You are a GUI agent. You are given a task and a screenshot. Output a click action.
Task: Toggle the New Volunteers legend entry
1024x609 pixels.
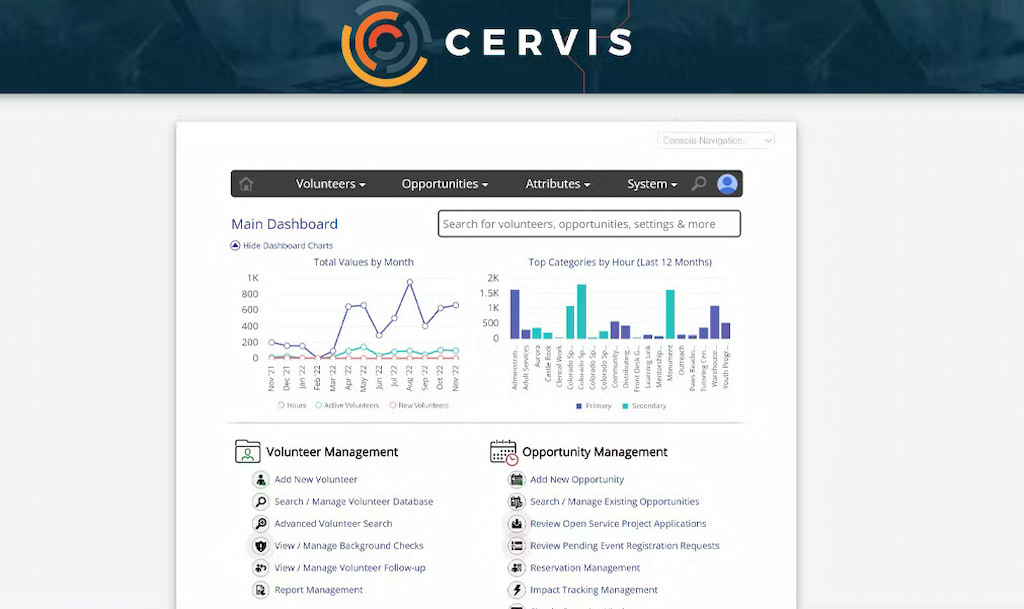(x=419, y=405)
